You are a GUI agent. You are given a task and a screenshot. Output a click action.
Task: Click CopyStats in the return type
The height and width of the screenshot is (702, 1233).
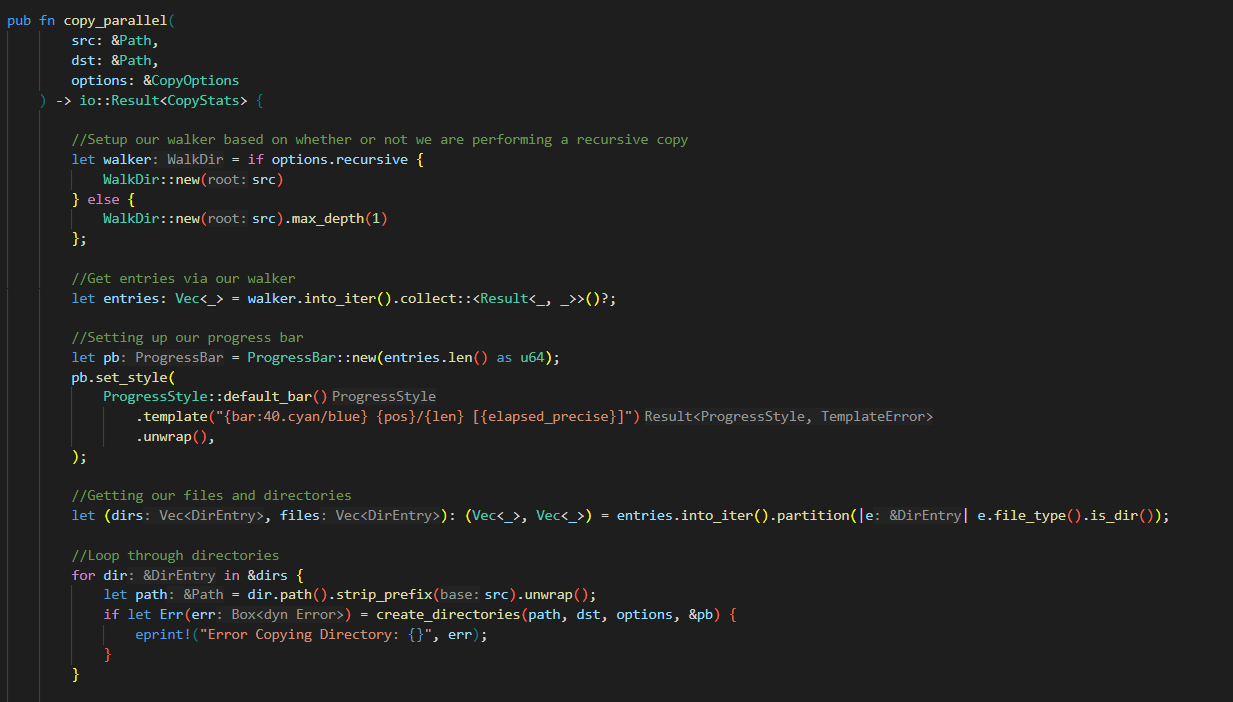[x=205, y=100]
